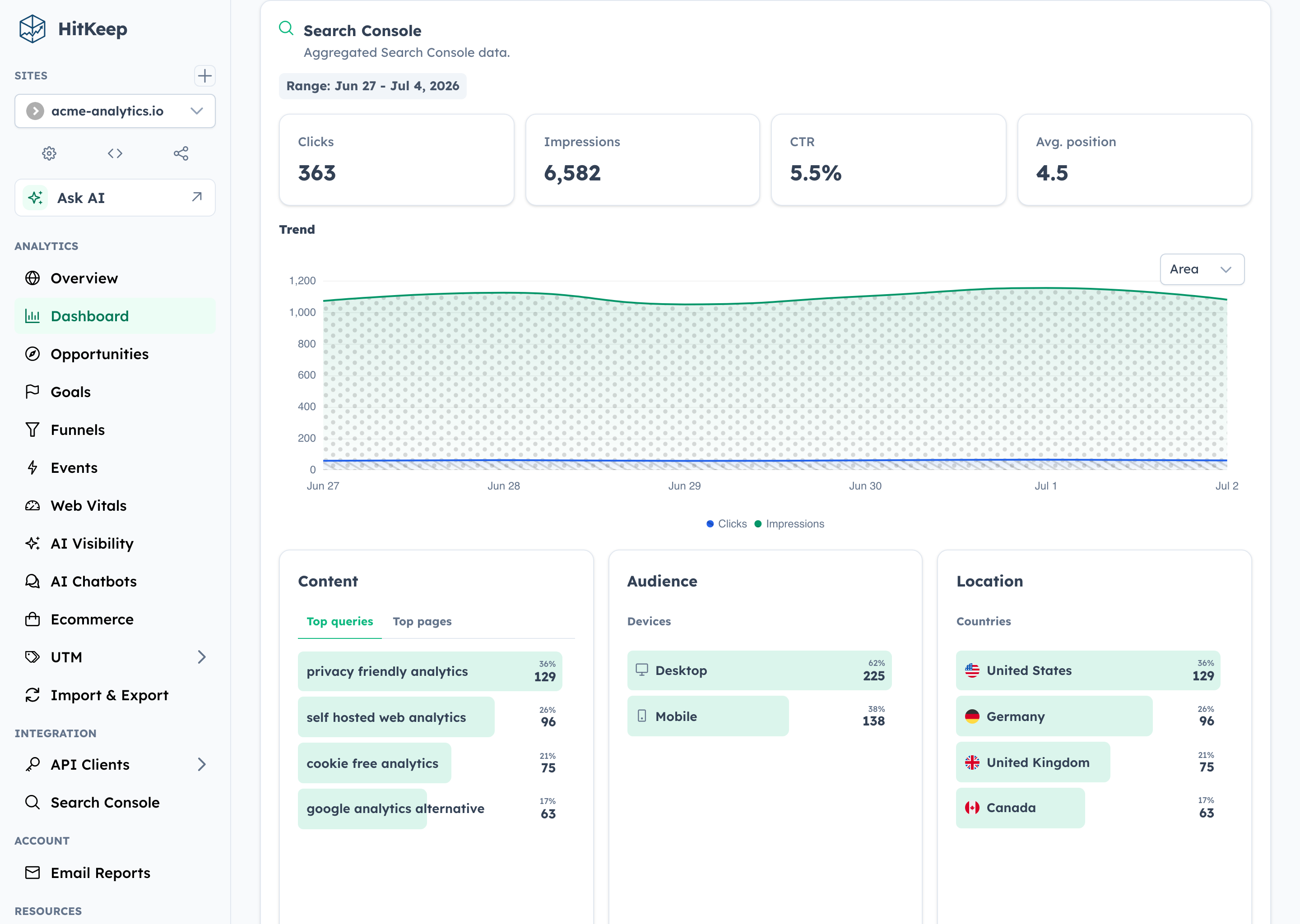
Task: Click the CTR metric card
Action: 888,160
